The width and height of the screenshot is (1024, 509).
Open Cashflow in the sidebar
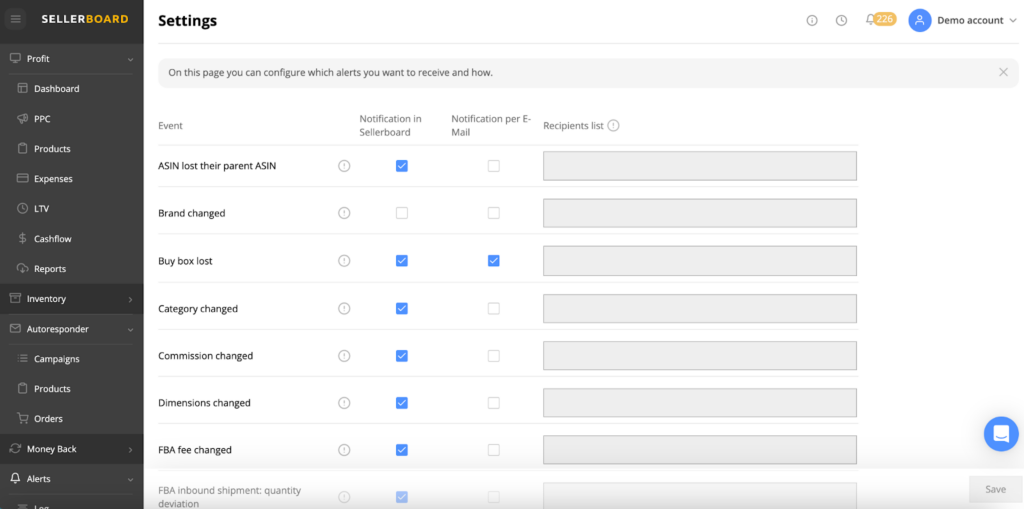click(53, 239)
